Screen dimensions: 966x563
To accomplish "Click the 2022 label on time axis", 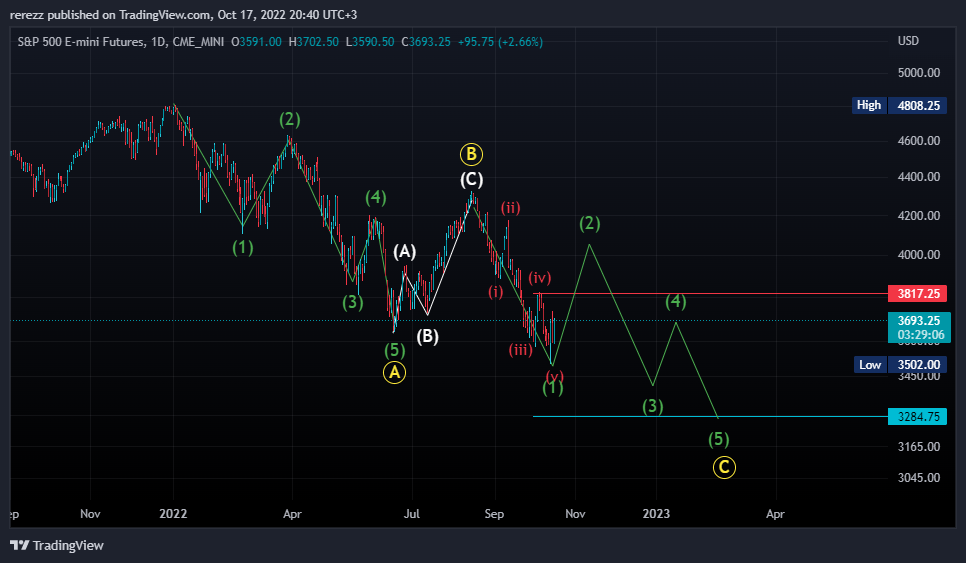I will click(x=173, y=514).
